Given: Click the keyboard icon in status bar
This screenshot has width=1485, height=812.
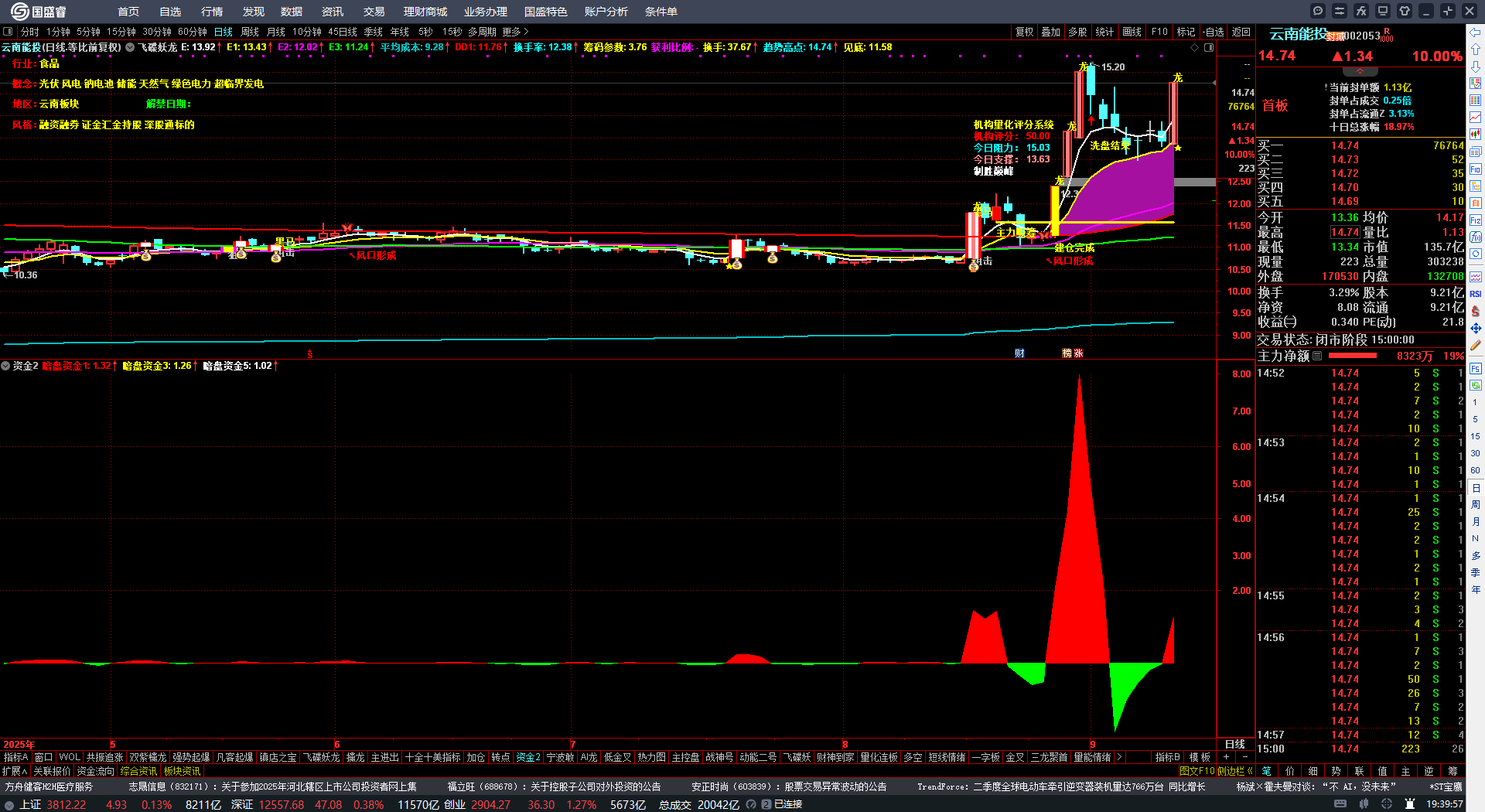Looking at the screenshot, I should coord(1340,804).
